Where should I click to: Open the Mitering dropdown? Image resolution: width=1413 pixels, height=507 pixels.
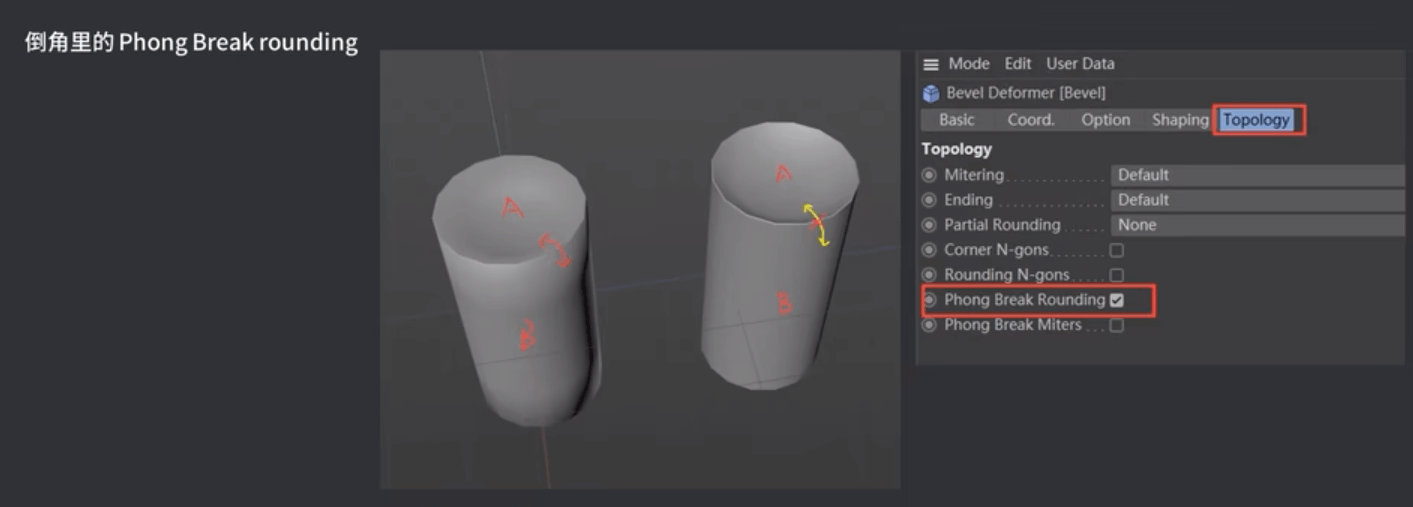(1256, 175)
